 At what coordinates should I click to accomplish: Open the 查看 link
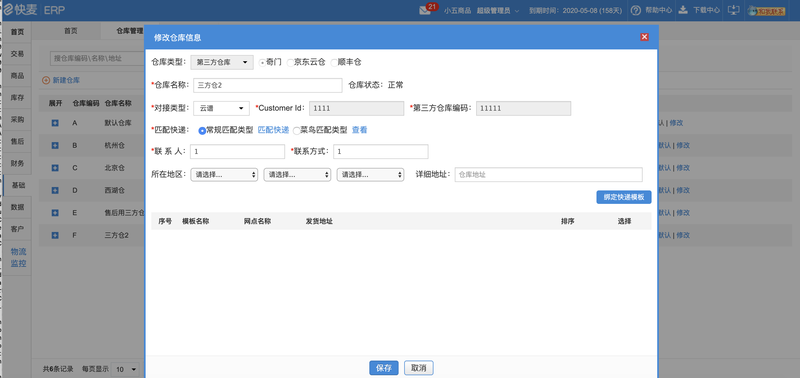coord(359,130)
